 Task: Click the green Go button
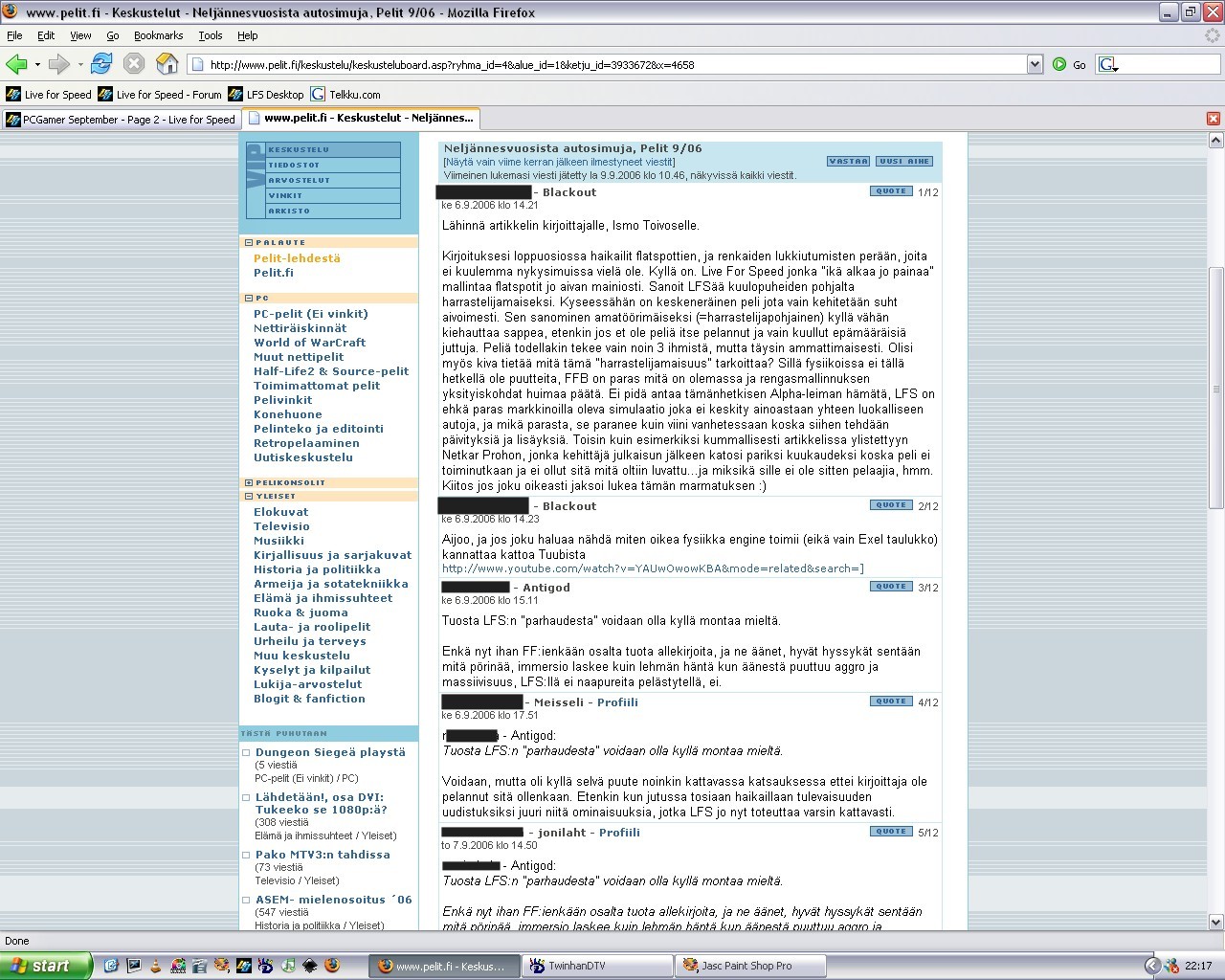[1069, 64]
